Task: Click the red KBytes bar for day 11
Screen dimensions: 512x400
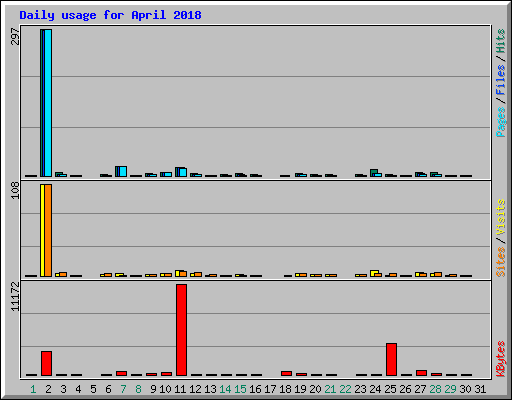Action: [181, 330]
